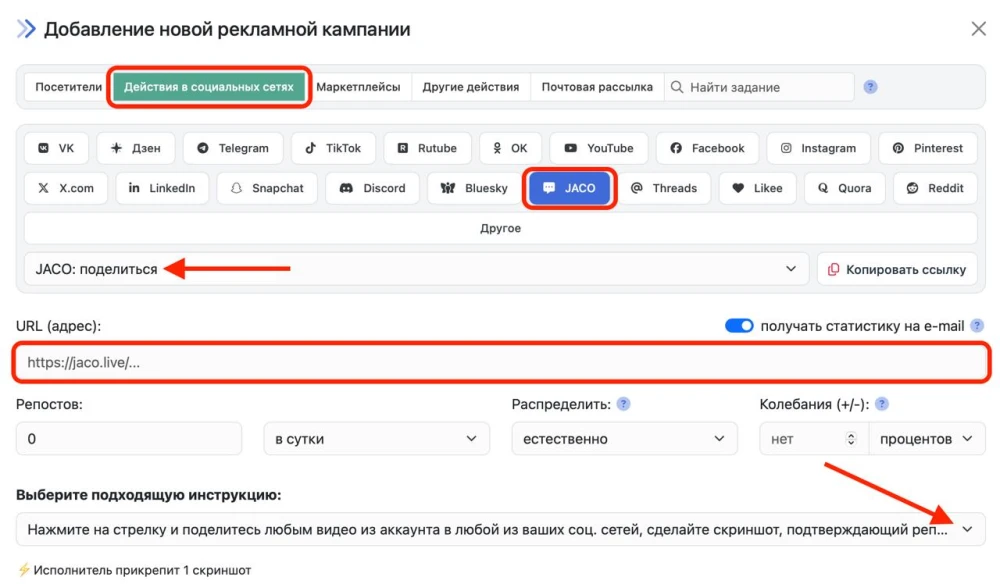This screenshot has height=584, width=1000.
Task: Click the 'Другое' button
Action: click(x=500, y=228)
